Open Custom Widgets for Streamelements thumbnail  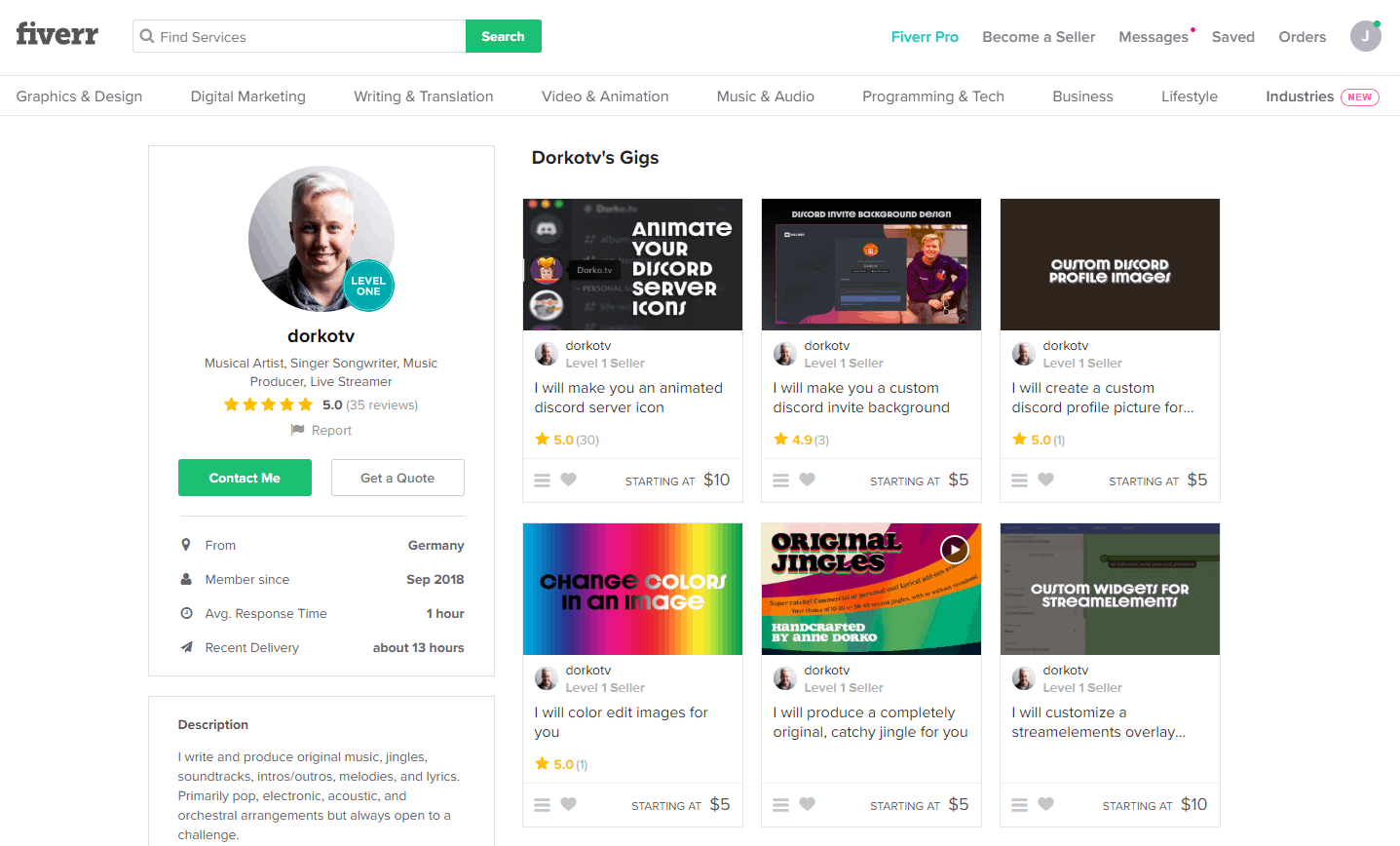[x=1110, y=589]
